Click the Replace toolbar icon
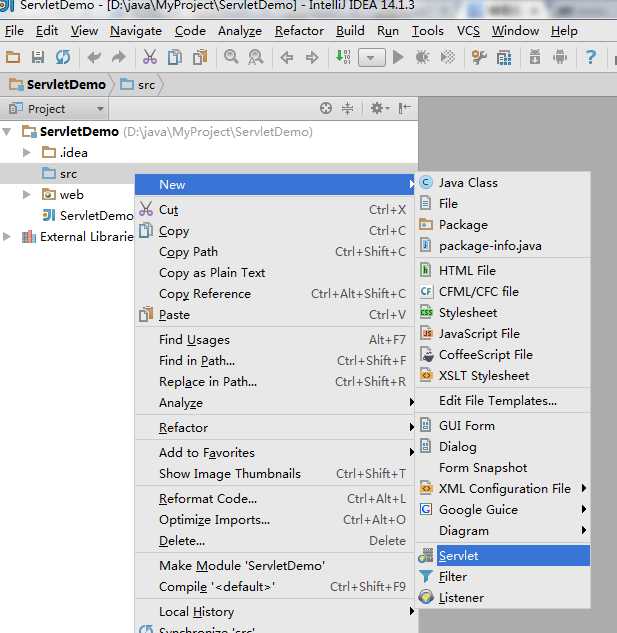The width and height of the screenshot is (617, 633). coord(256,57)
